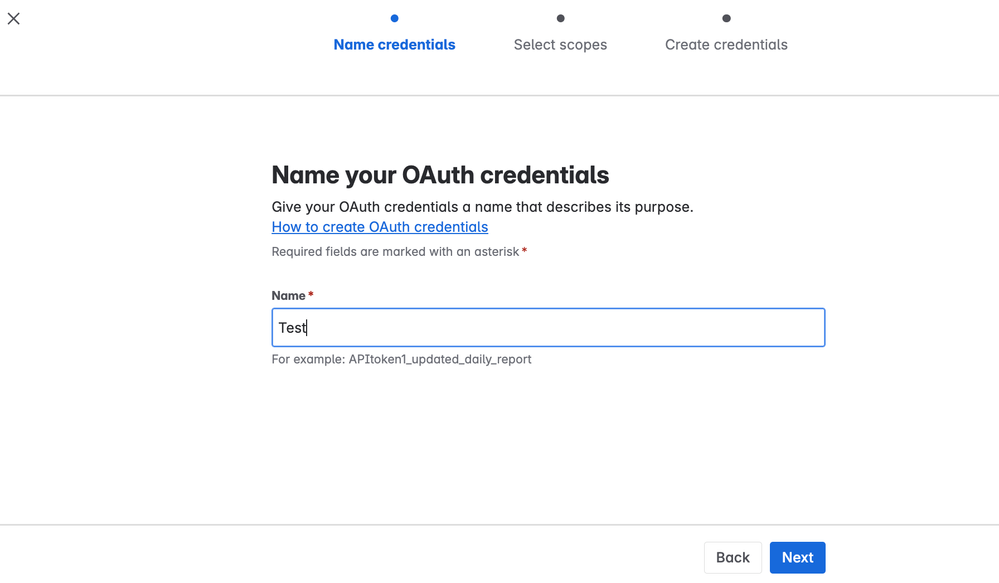Click the divider line under the step indicator
This screenshot has width=999, height=583.
click(499, 96)
